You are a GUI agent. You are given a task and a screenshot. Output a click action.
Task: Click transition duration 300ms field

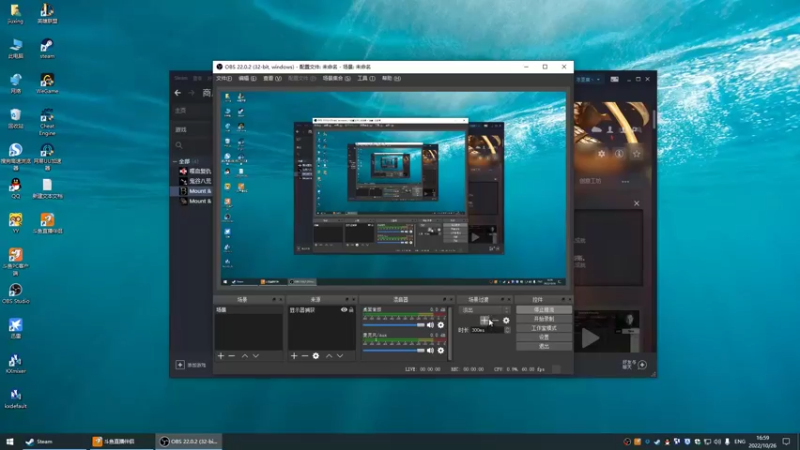pyautogui.click(x=487, y=330)
